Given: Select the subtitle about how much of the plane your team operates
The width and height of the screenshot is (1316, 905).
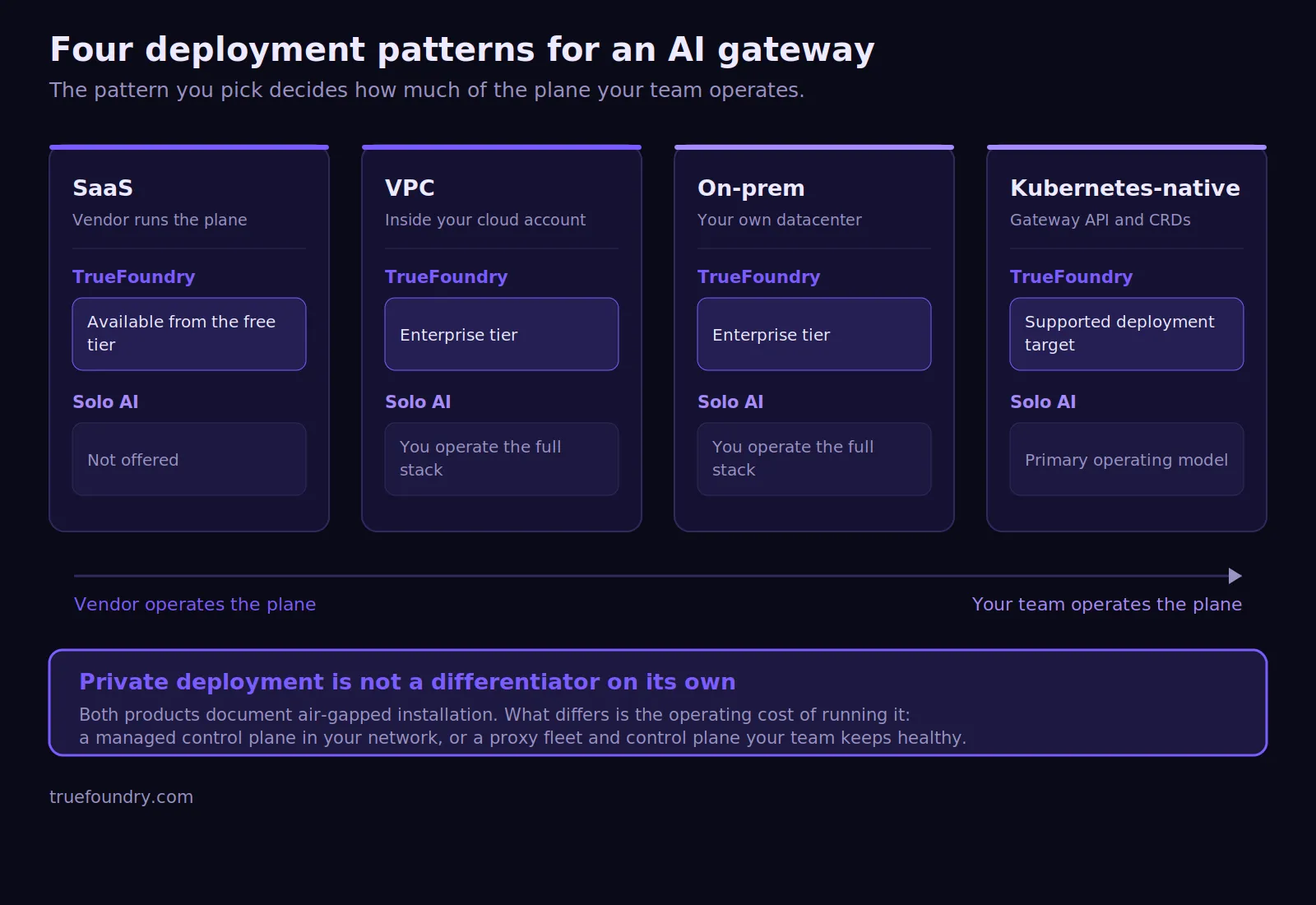Looking at the screenshot, I should (427, 90).
